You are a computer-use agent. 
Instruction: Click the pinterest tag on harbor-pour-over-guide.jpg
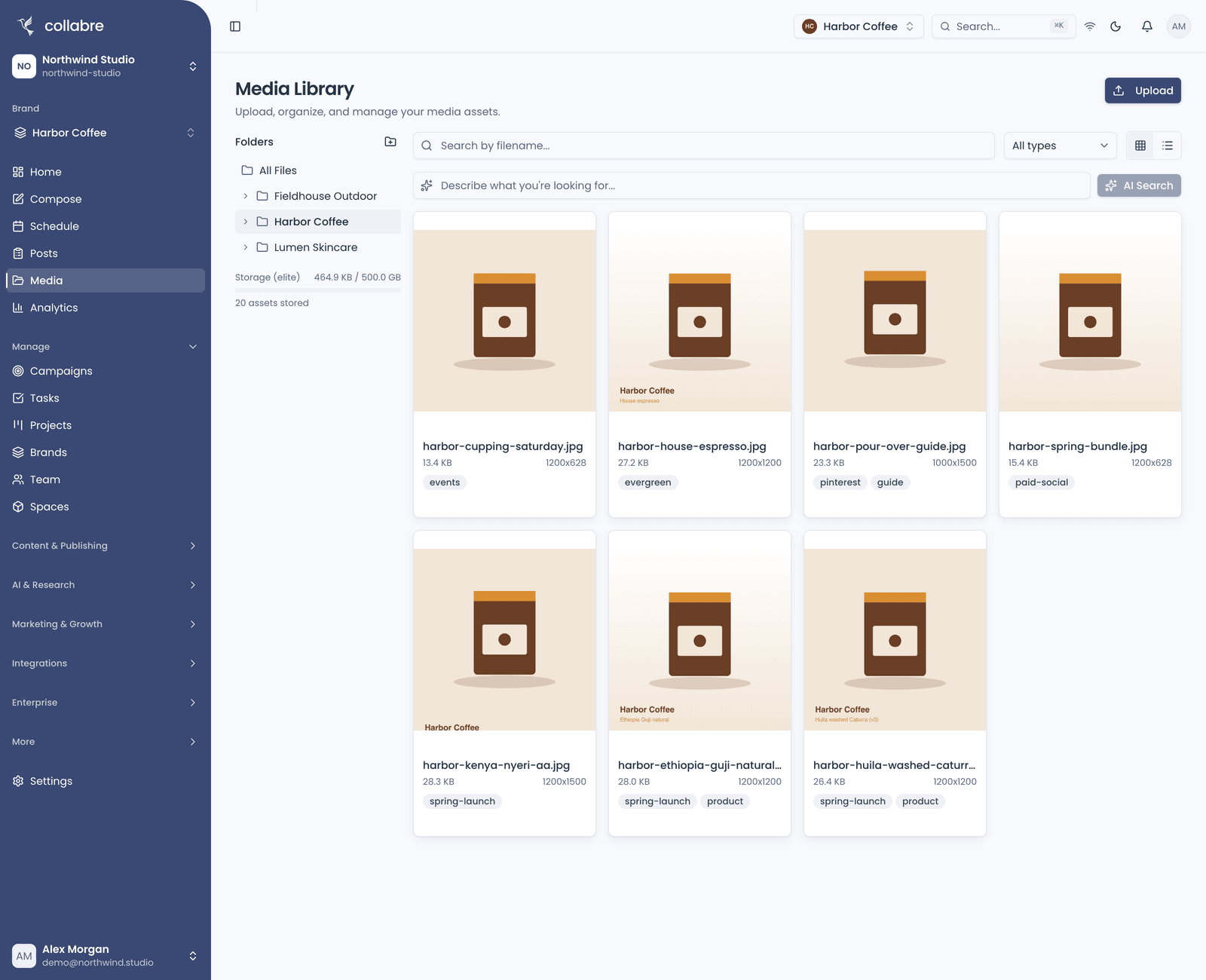(x=840, y=482)
